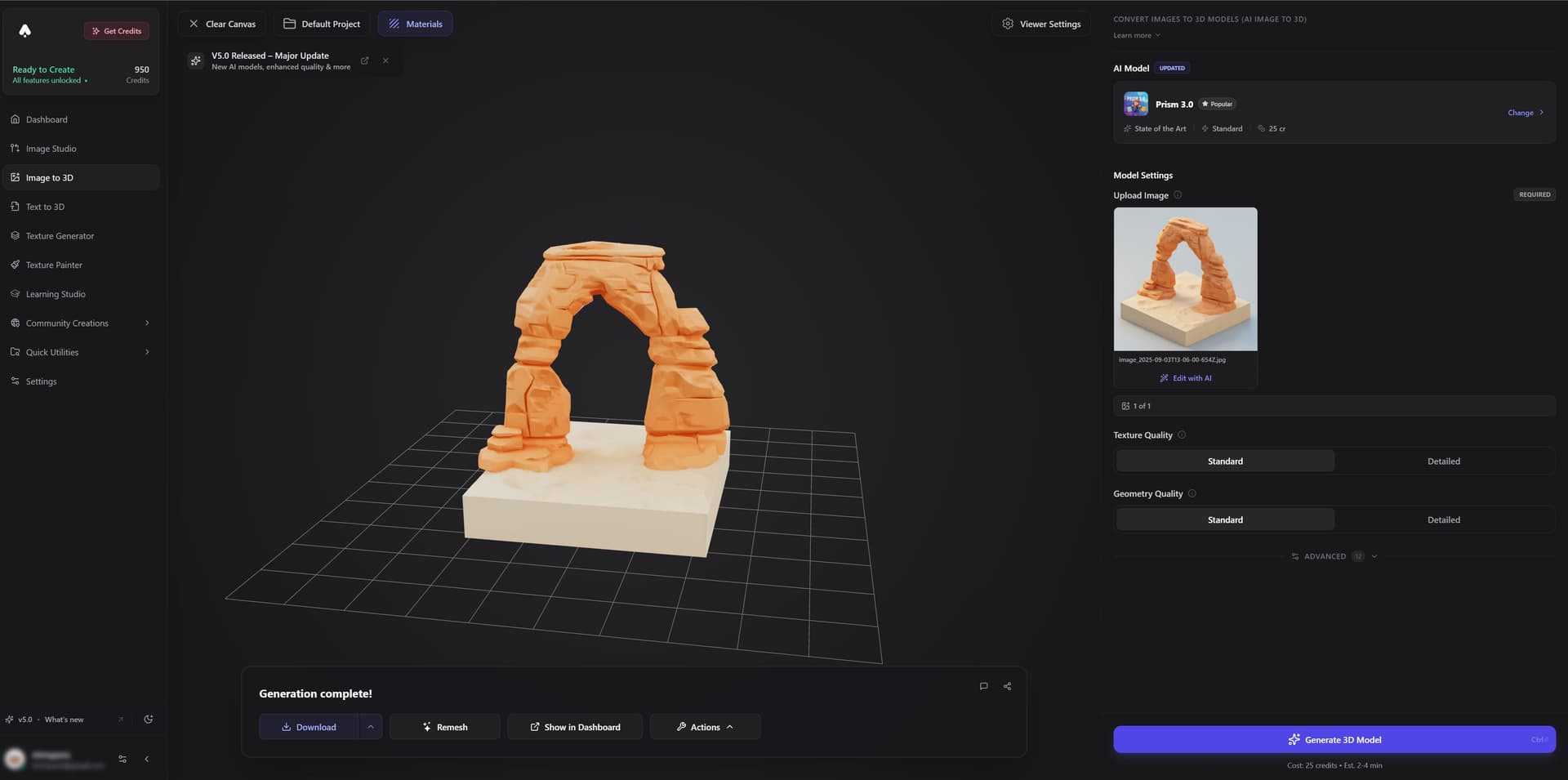Click the app logo icon in top-left
The image size is (1568, 780).
coord(25,30)
